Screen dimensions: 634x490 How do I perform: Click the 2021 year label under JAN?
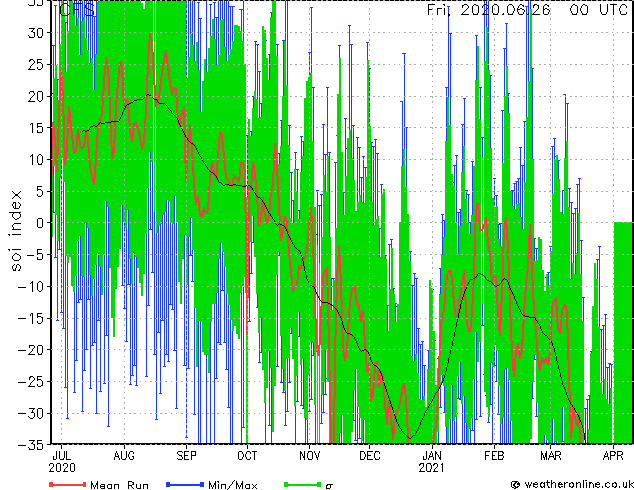coord(431,468)
